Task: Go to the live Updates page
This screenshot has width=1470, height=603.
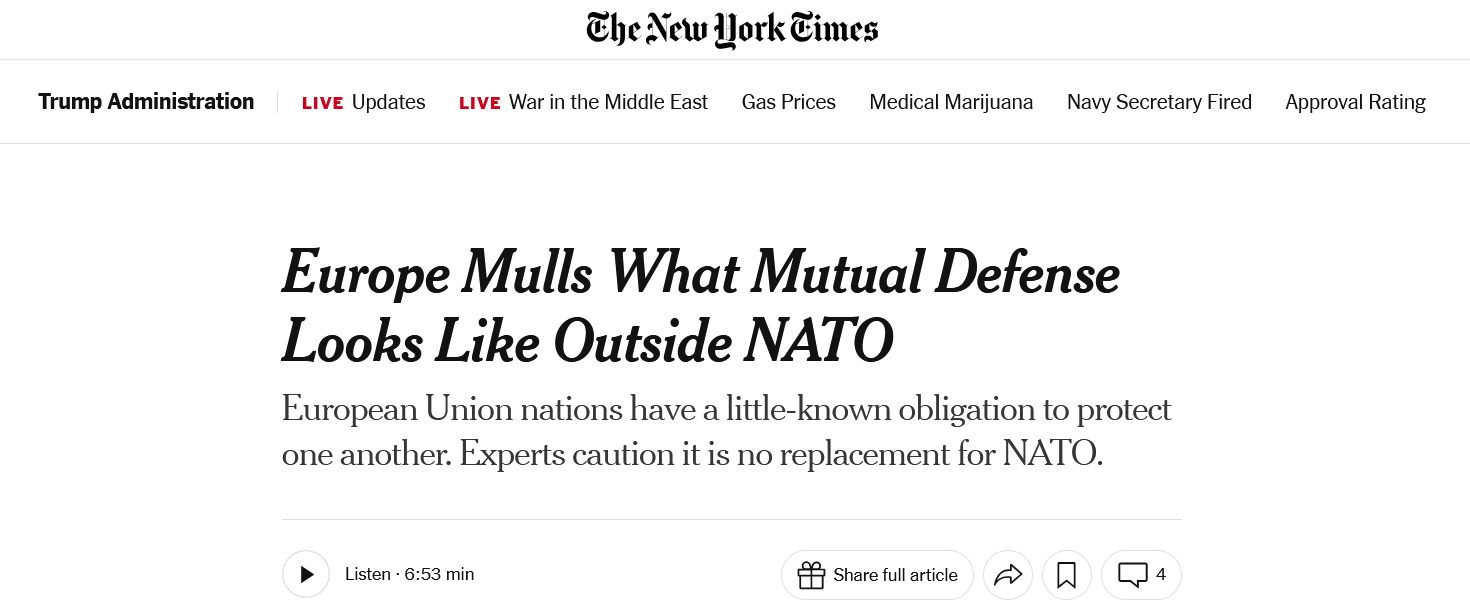Action: pyautogui.click(x=388, y=102)
